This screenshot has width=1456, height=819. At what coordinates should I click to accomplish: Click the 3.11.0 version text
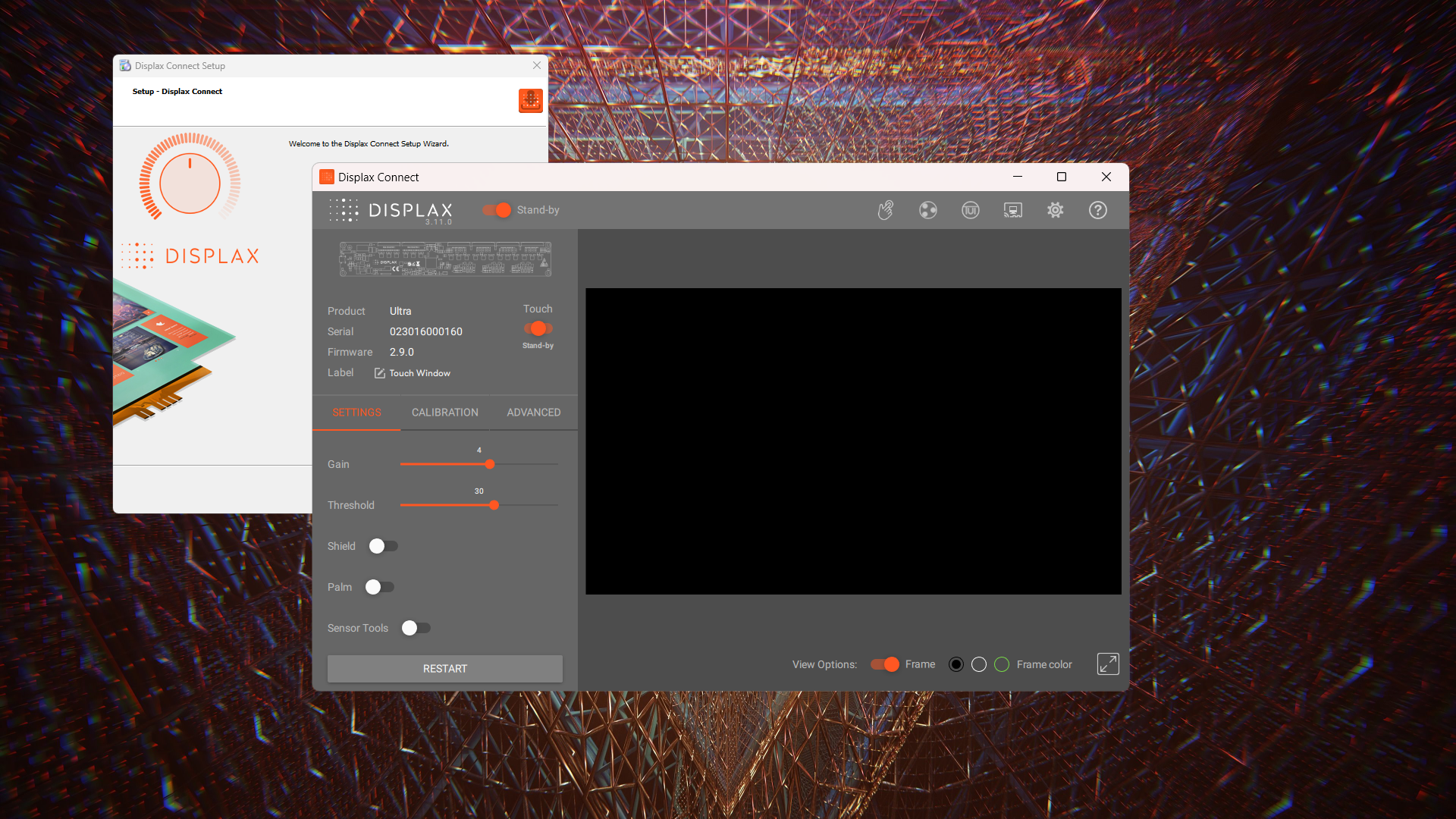click(438, 222)
